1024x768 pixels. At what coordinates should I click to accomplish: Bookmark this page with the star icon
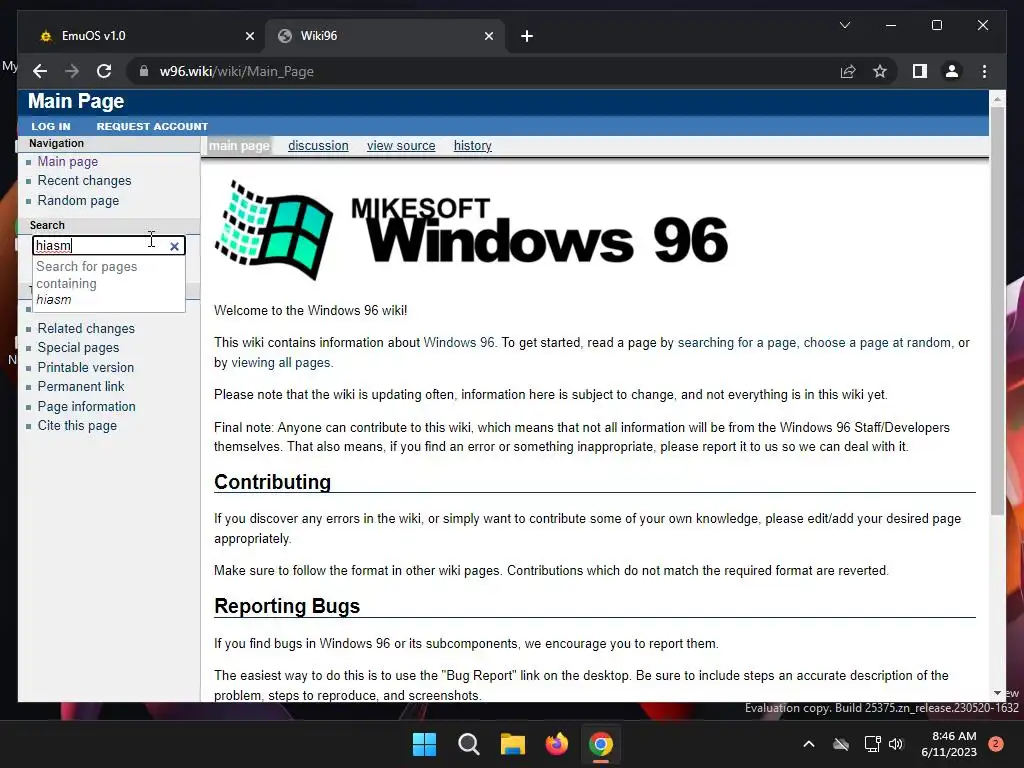click(880, 71)
